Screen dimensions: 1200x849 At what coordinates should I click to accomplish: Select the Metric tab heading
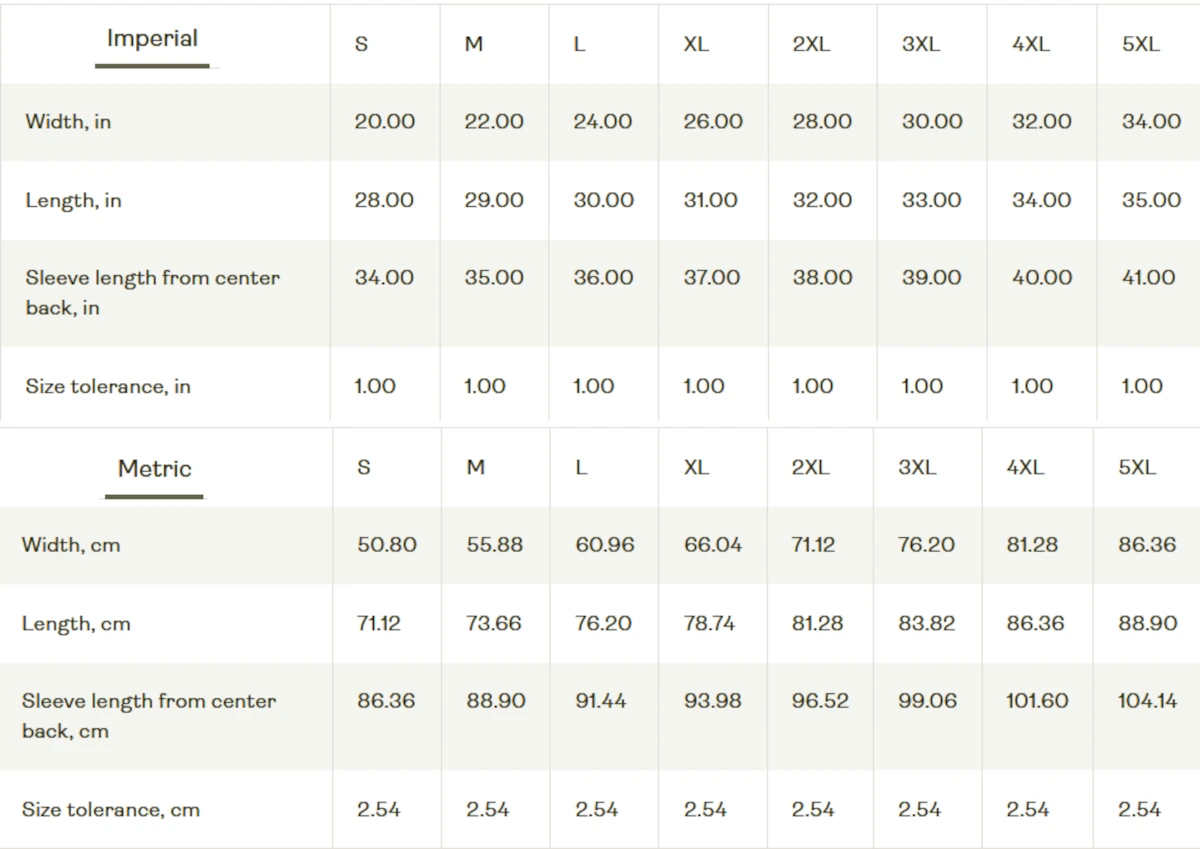[154, 468]
